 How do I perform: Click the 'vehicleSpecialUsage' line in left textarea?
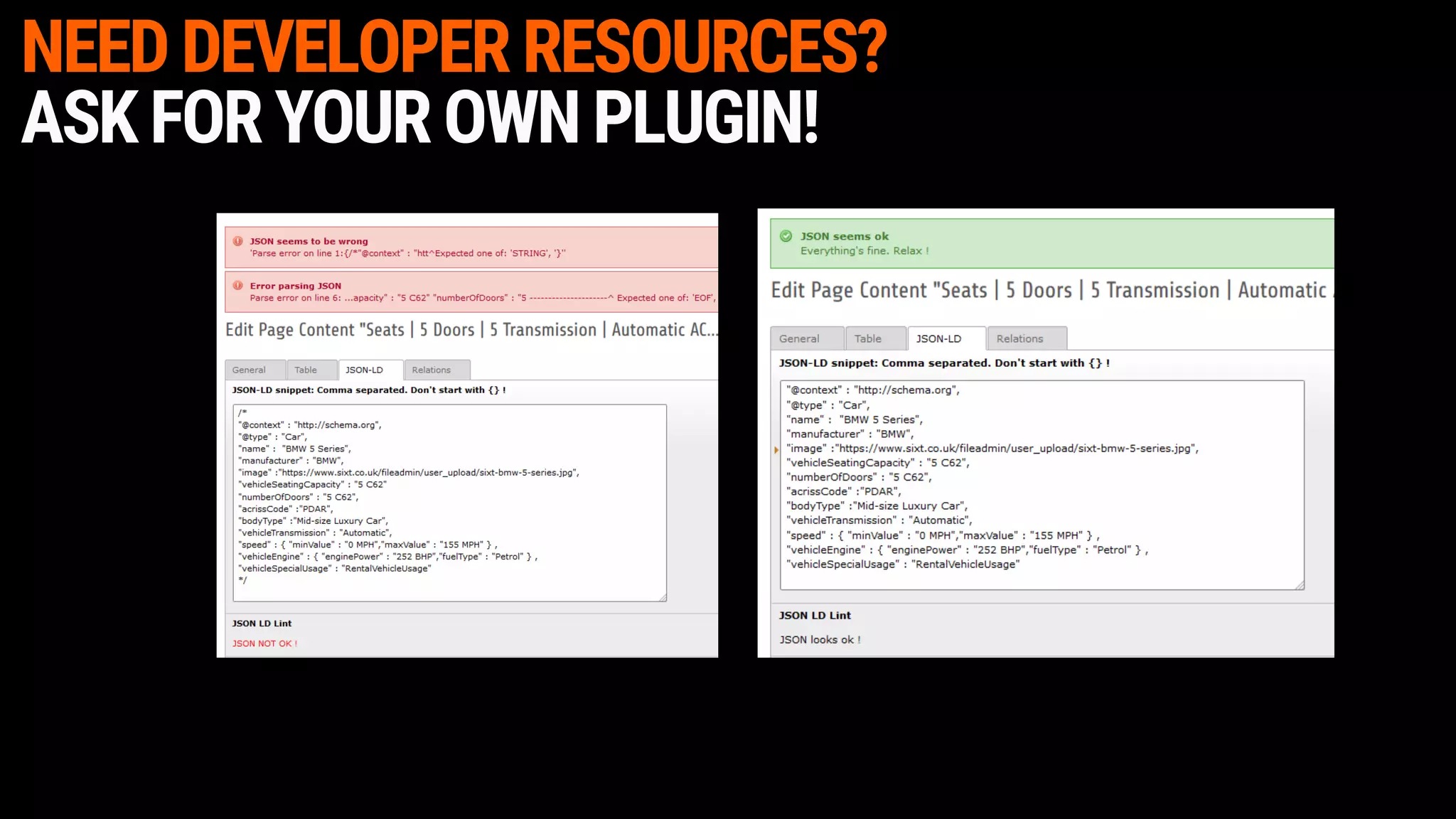point(335,569)
